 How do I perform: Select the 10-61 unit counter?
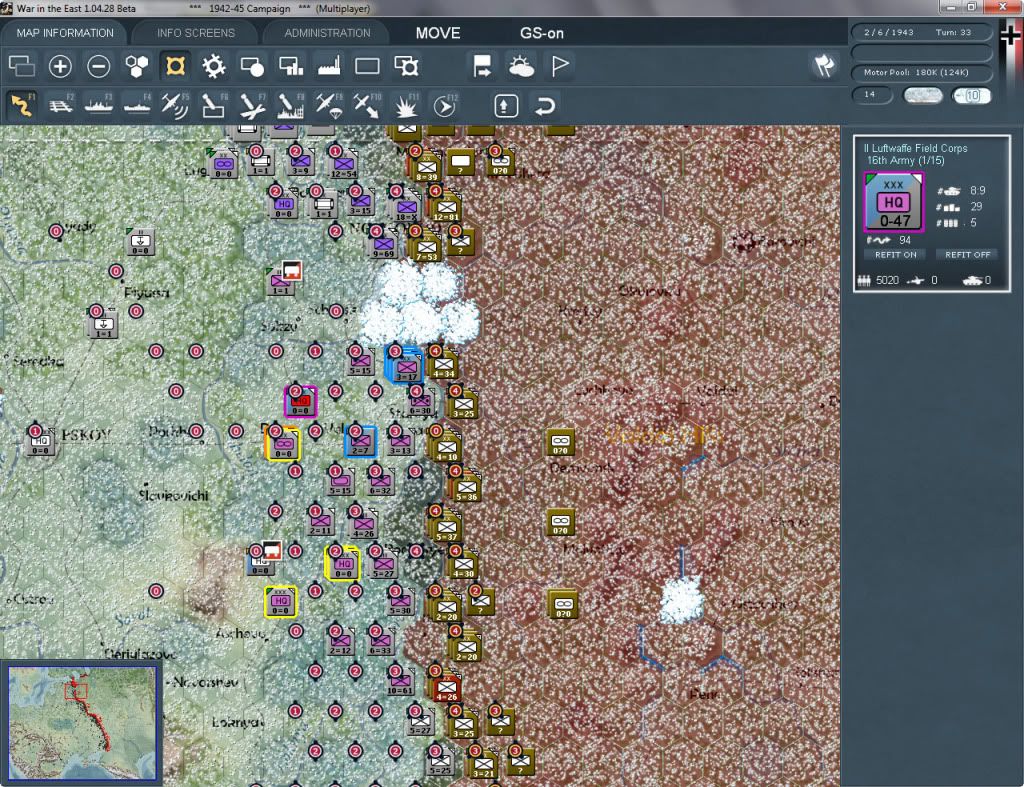[x=400, y=683]
